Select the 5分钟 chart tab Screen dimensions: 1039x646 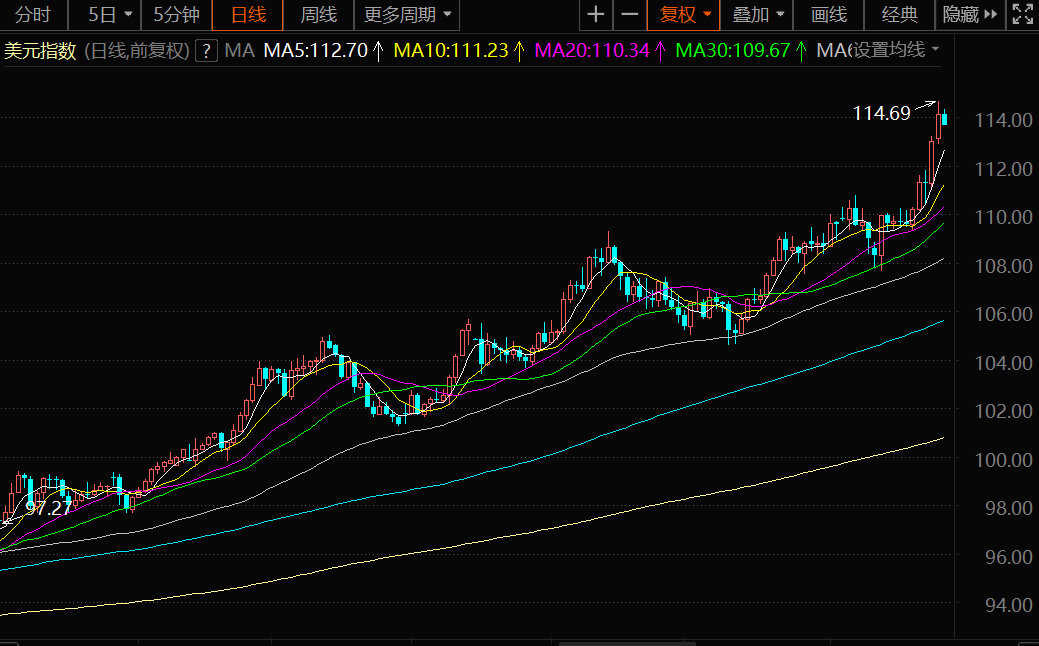coord(176,15)
